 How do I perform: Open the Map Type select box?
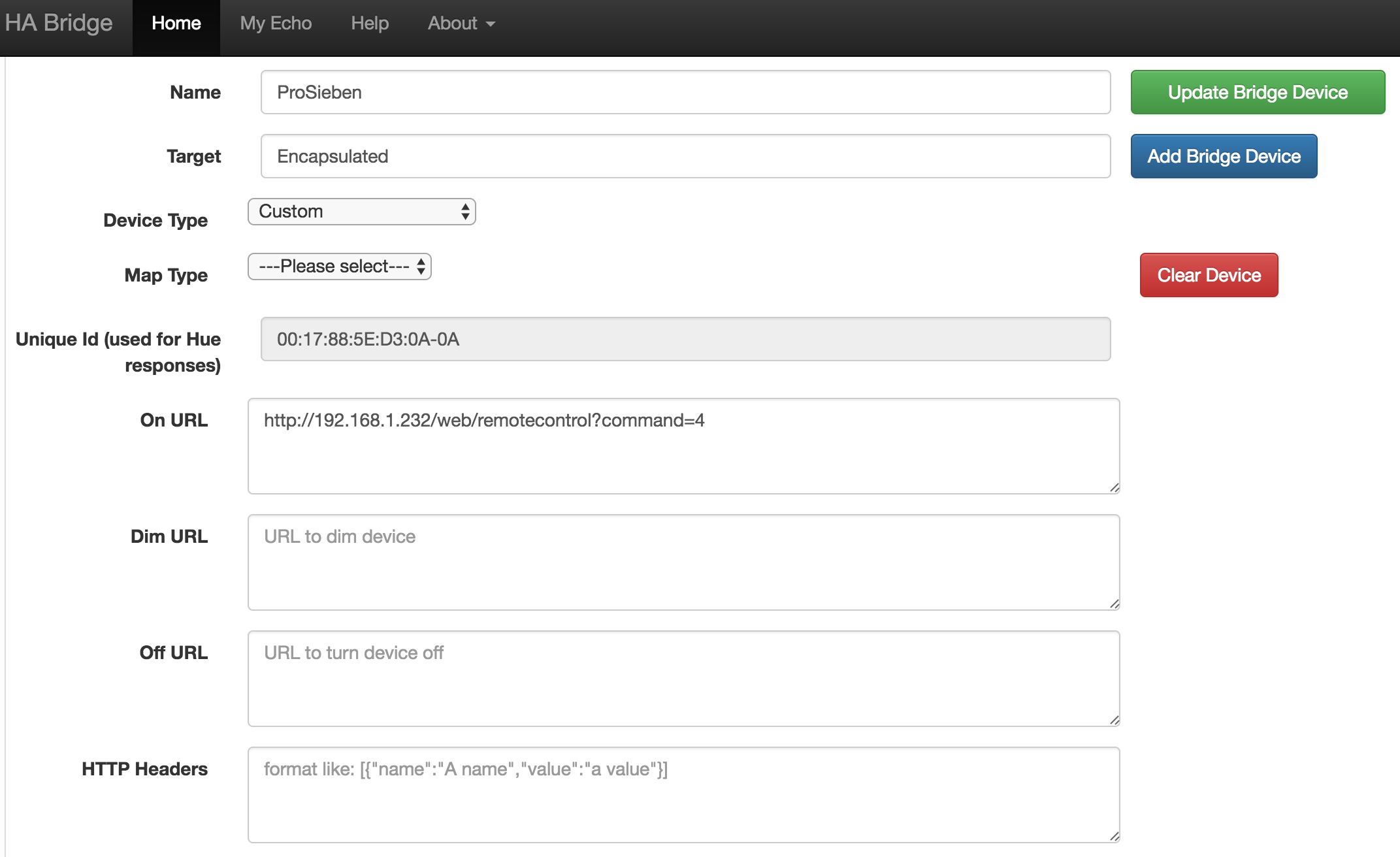pyautogui.click(x=339, y=267)
